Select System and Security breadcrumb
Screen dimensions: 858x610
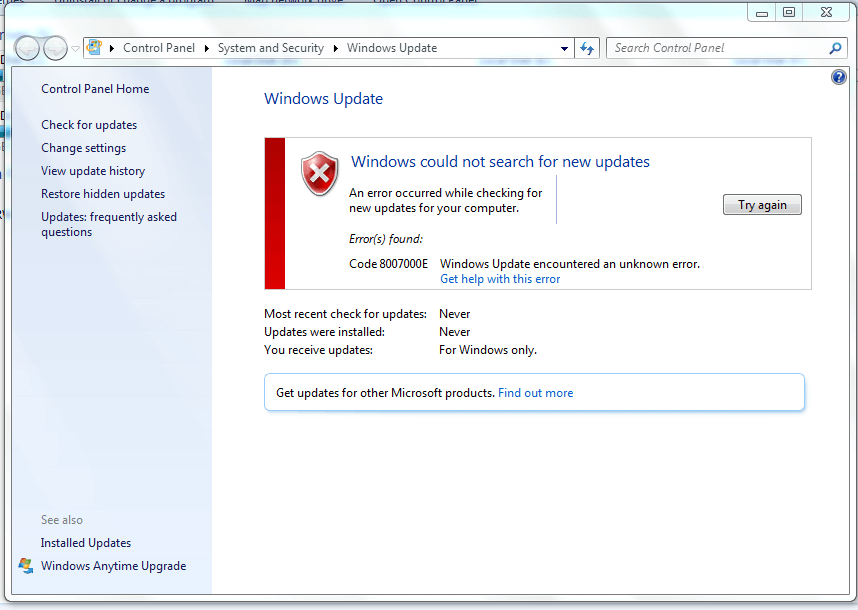(271, 48)
